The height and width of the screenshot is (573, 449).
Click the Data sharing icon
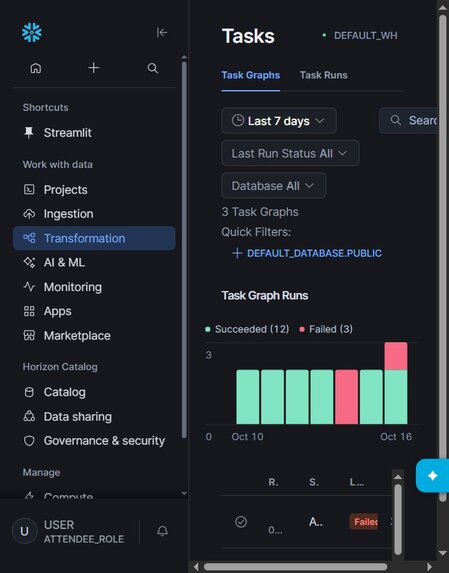[x=29, y=416]
